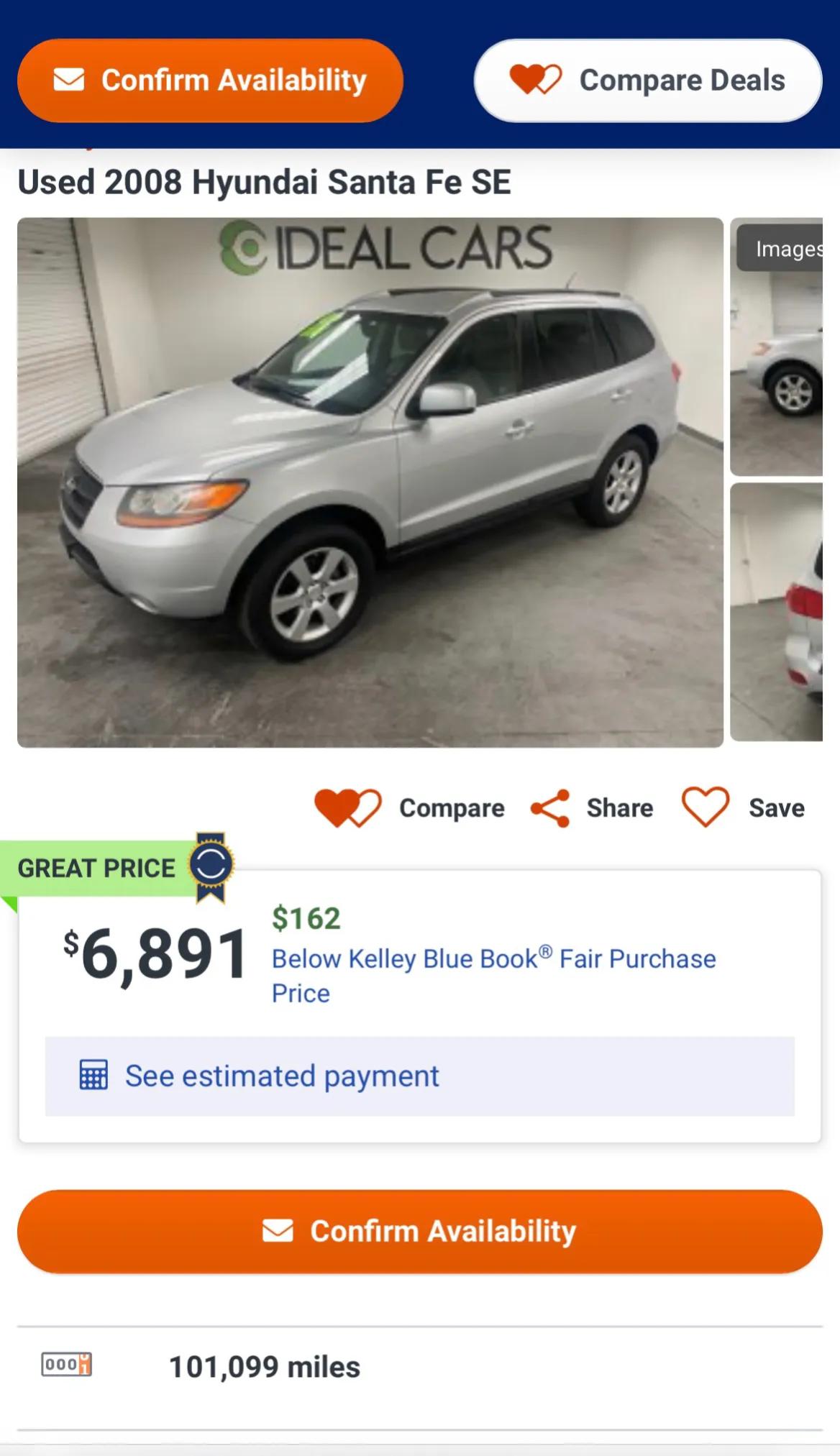Open the main silver Santa Fe photo
Viewport: 840px width, 1456px height.
click(x=370, y=482)
